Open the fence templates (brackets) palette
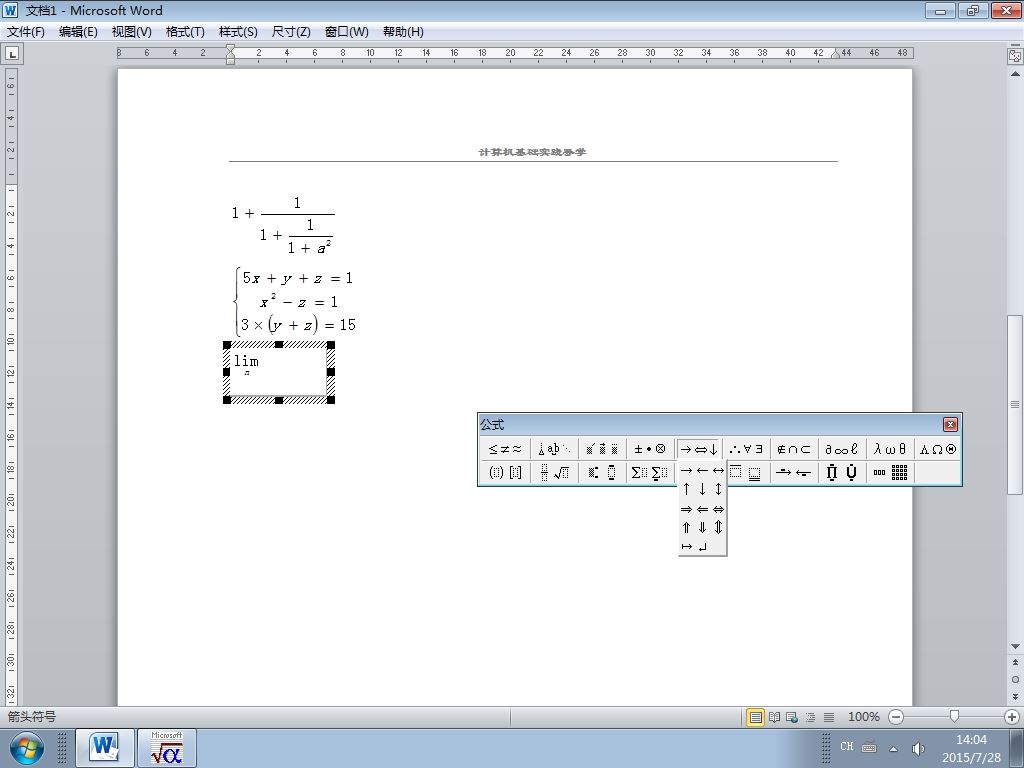 505,472
